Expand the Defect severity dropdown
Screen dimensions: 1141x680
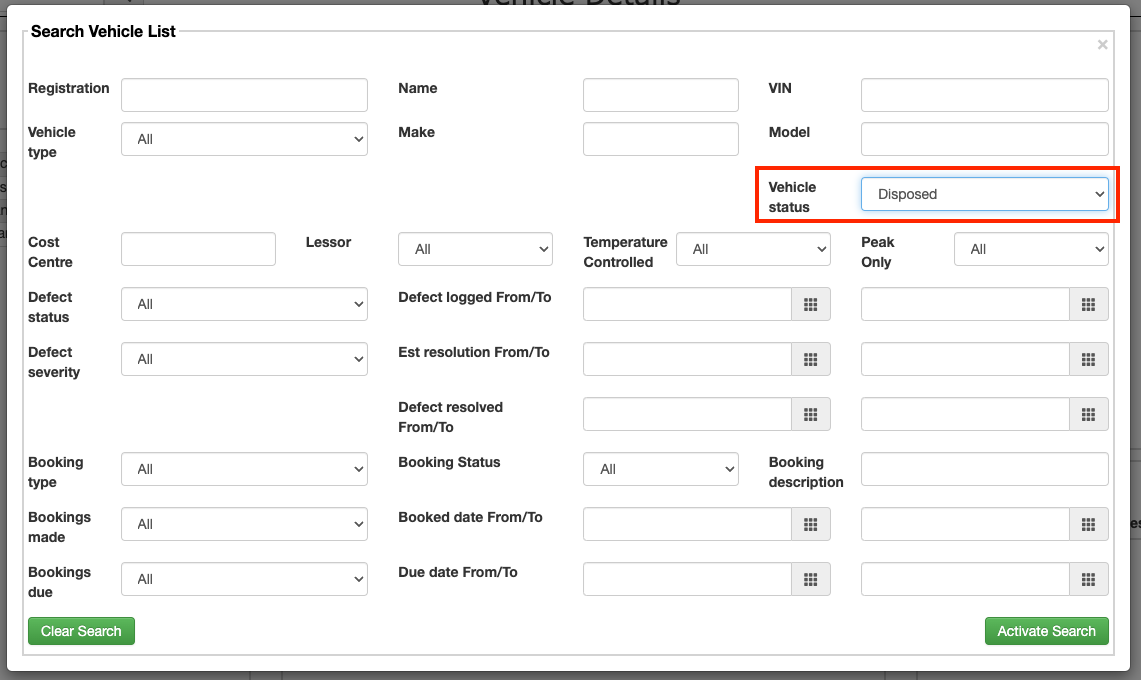[x=244, y=359]
